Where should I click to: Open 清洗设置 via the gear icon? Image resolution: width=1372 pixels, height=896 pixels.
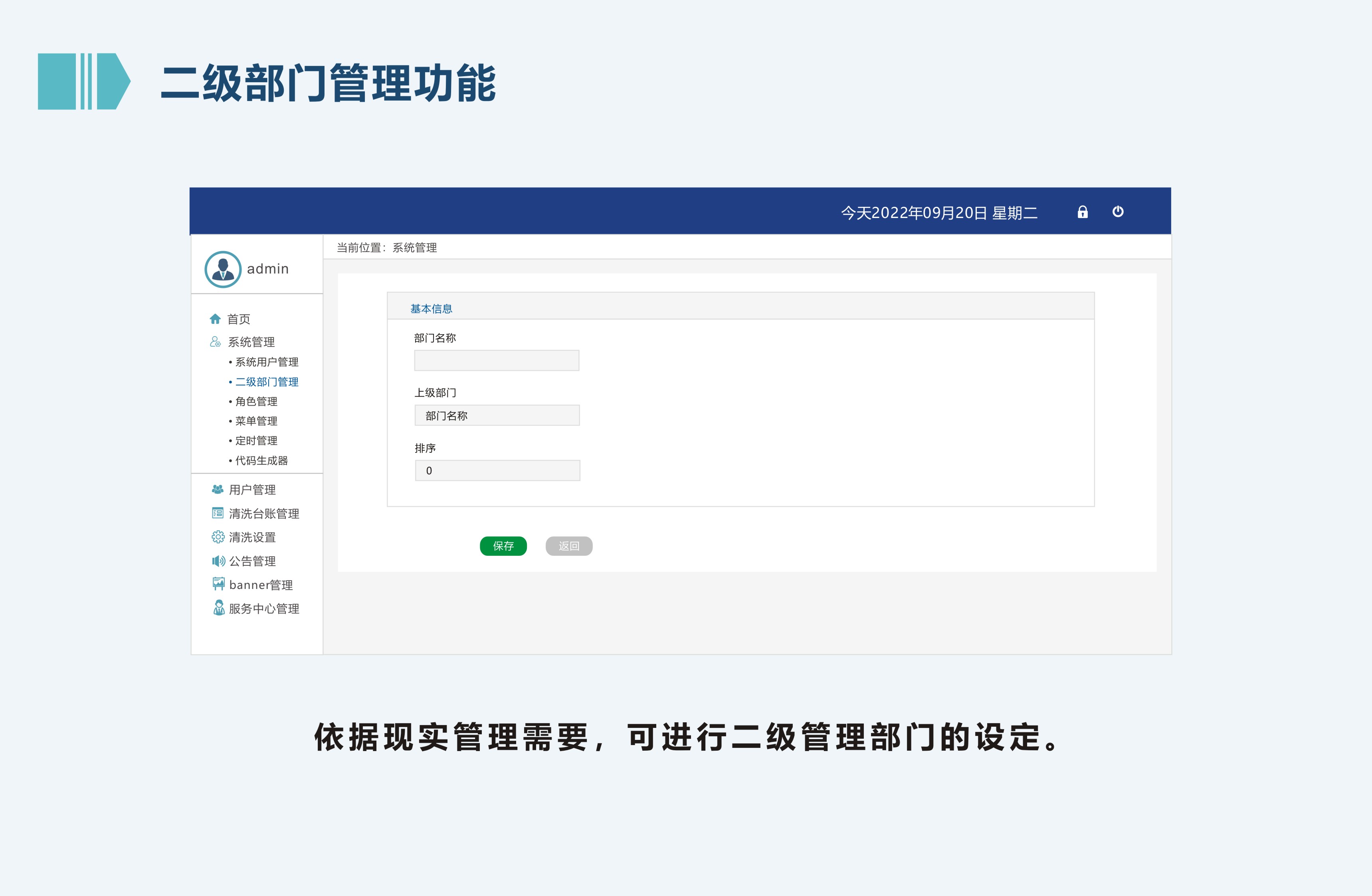pos(218,537)
